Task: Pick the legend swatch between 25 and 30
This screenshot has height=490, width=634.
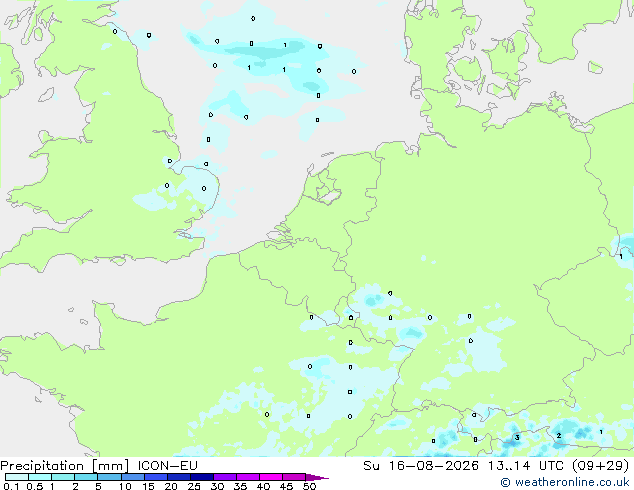Action: [x=202, y=477]
